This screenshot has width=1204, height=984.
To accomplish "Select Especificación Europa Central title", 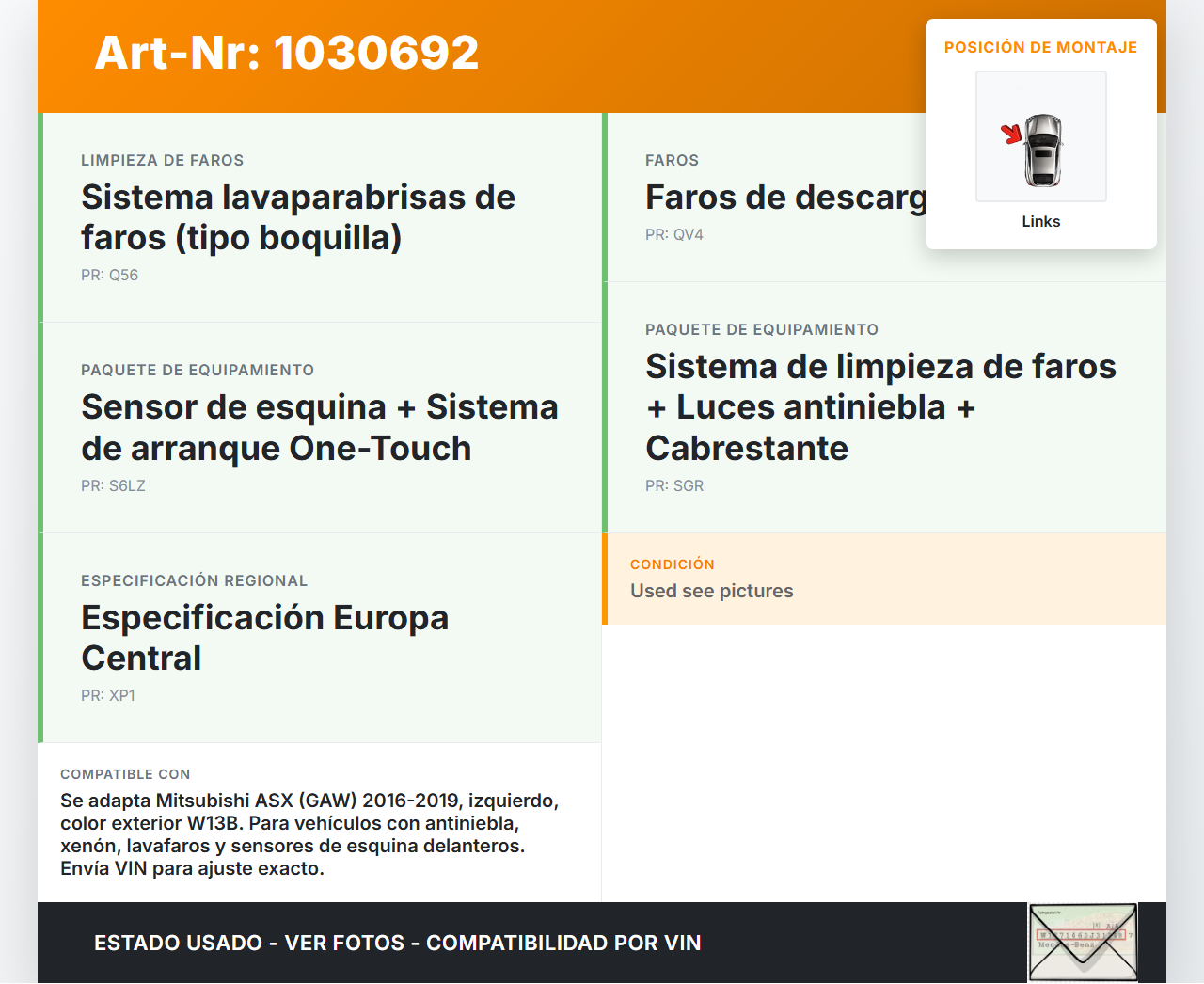I will point(265,638).
